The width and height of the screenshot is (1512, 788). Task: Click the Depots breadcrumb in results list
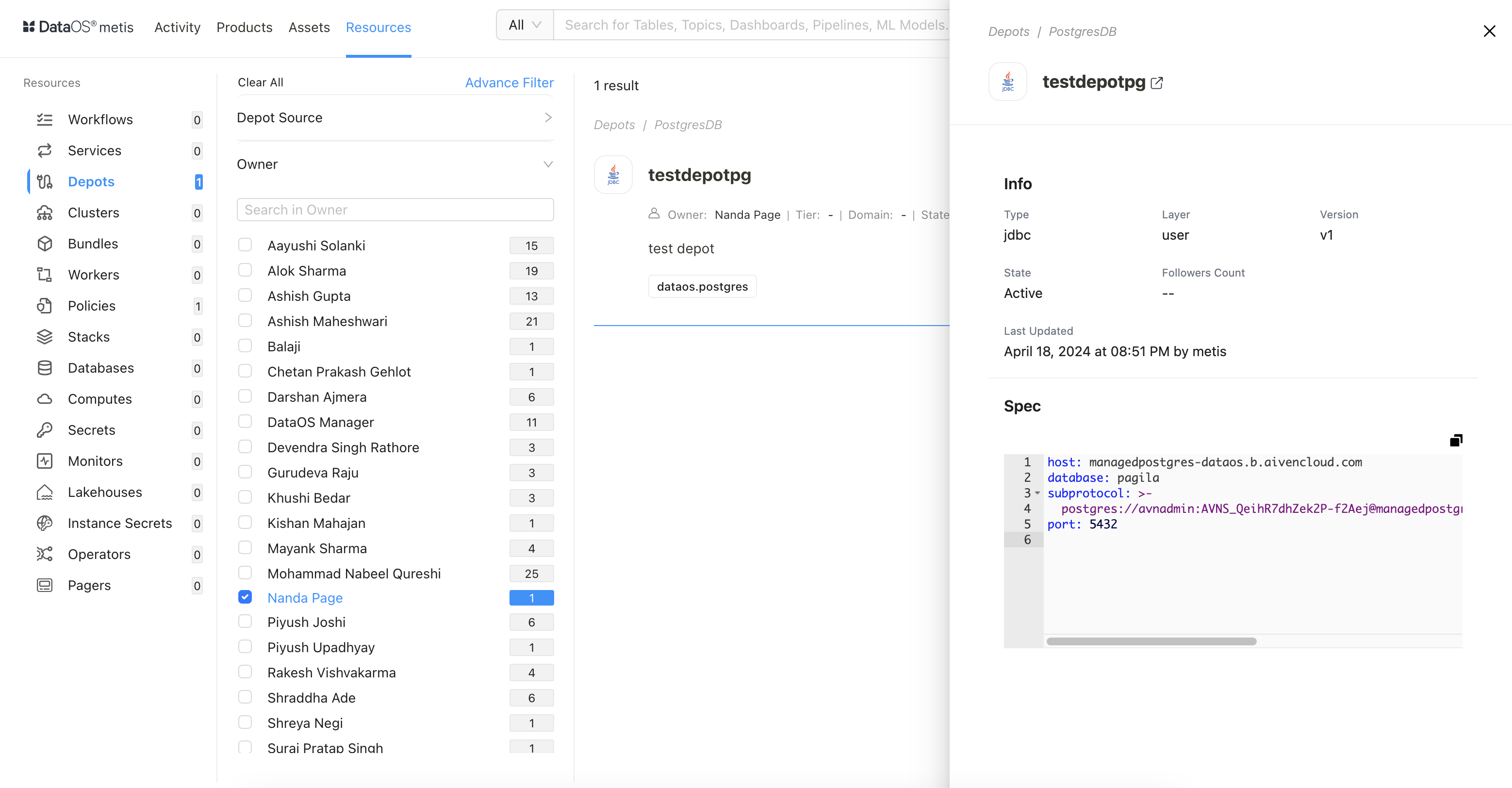tap(614, 125)
